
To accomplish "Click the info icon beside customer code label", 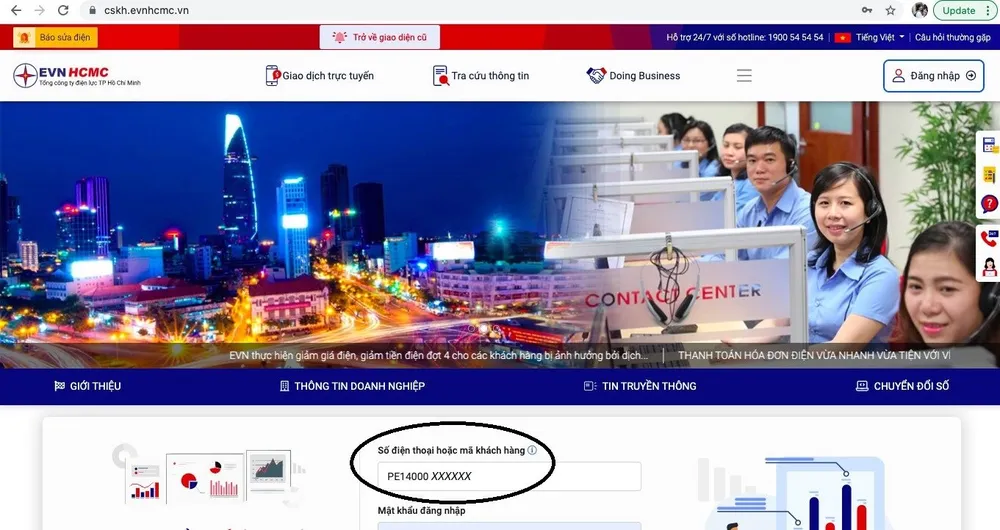I will [532, 451].
